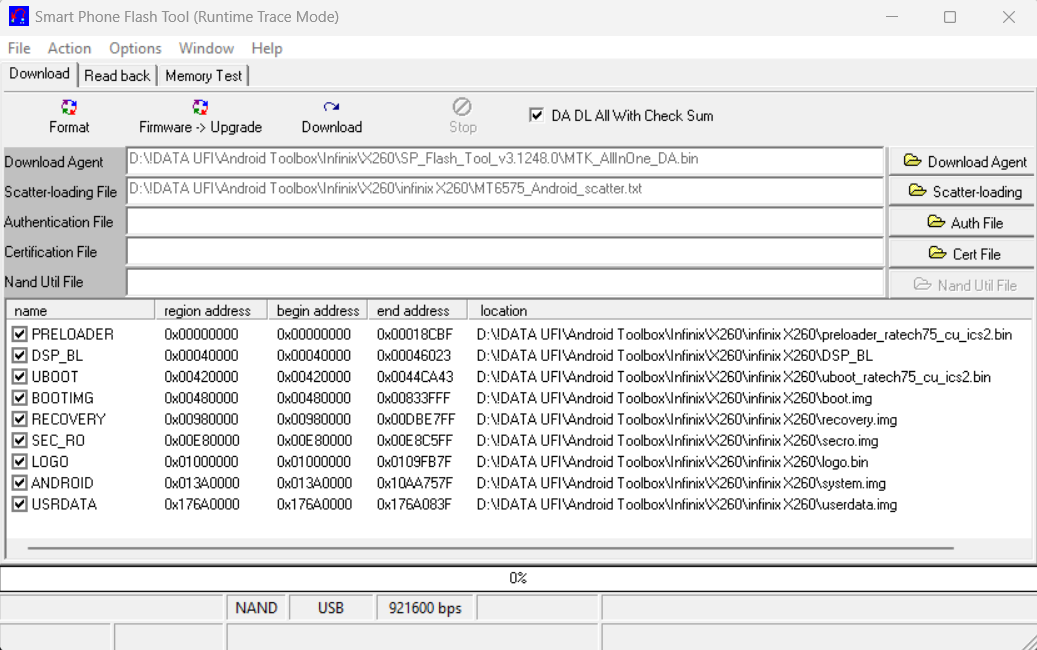The image size is (1037, 650).
Task: Toggle DA DL All With Check Sum
Action: [x=536, y=115]
